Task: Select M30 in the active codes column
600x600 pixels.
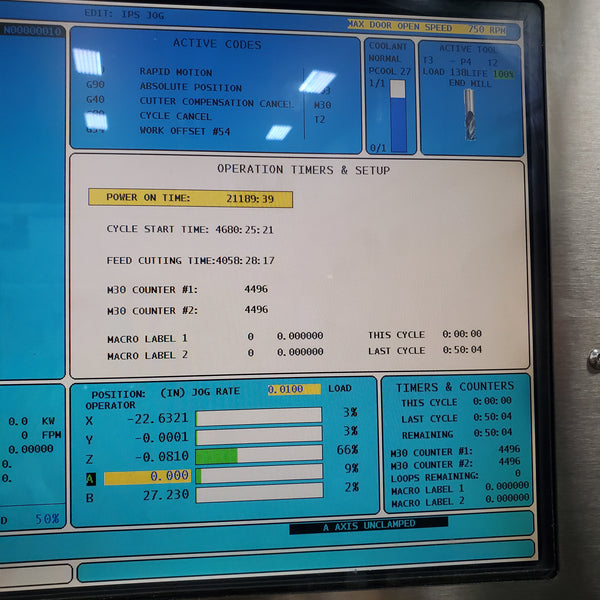Action: tap(323, 105)
